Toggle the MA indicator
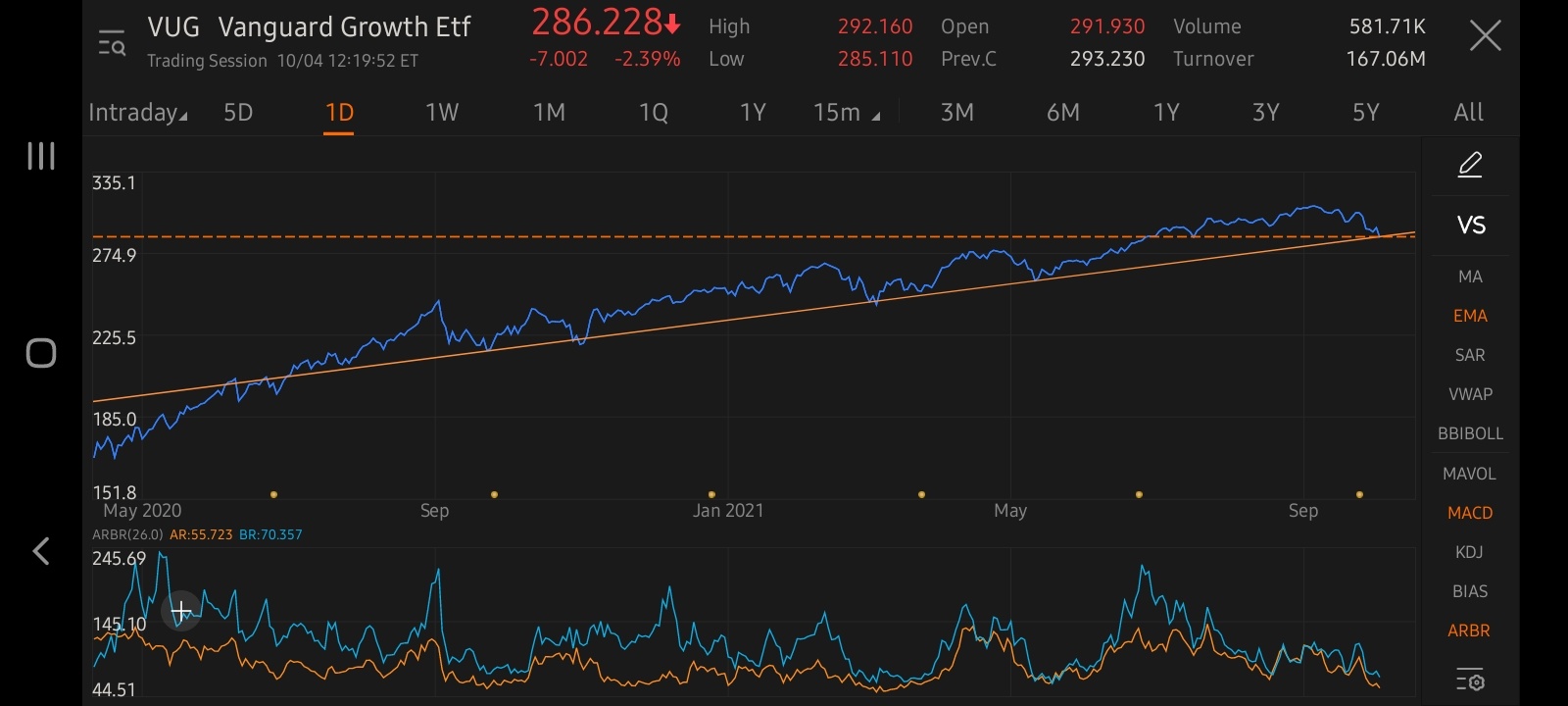This screenshot has height=706, width=1568. (1470, 277)
